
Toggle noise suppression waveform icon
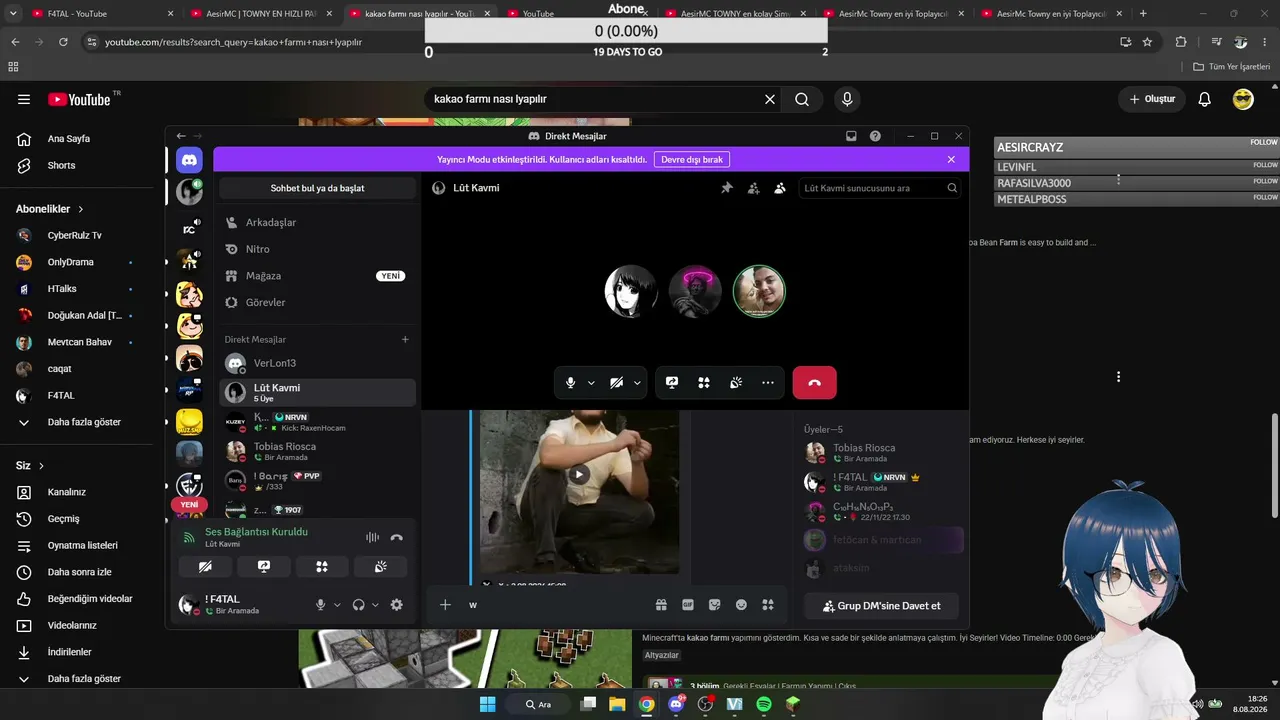[372, 537]
